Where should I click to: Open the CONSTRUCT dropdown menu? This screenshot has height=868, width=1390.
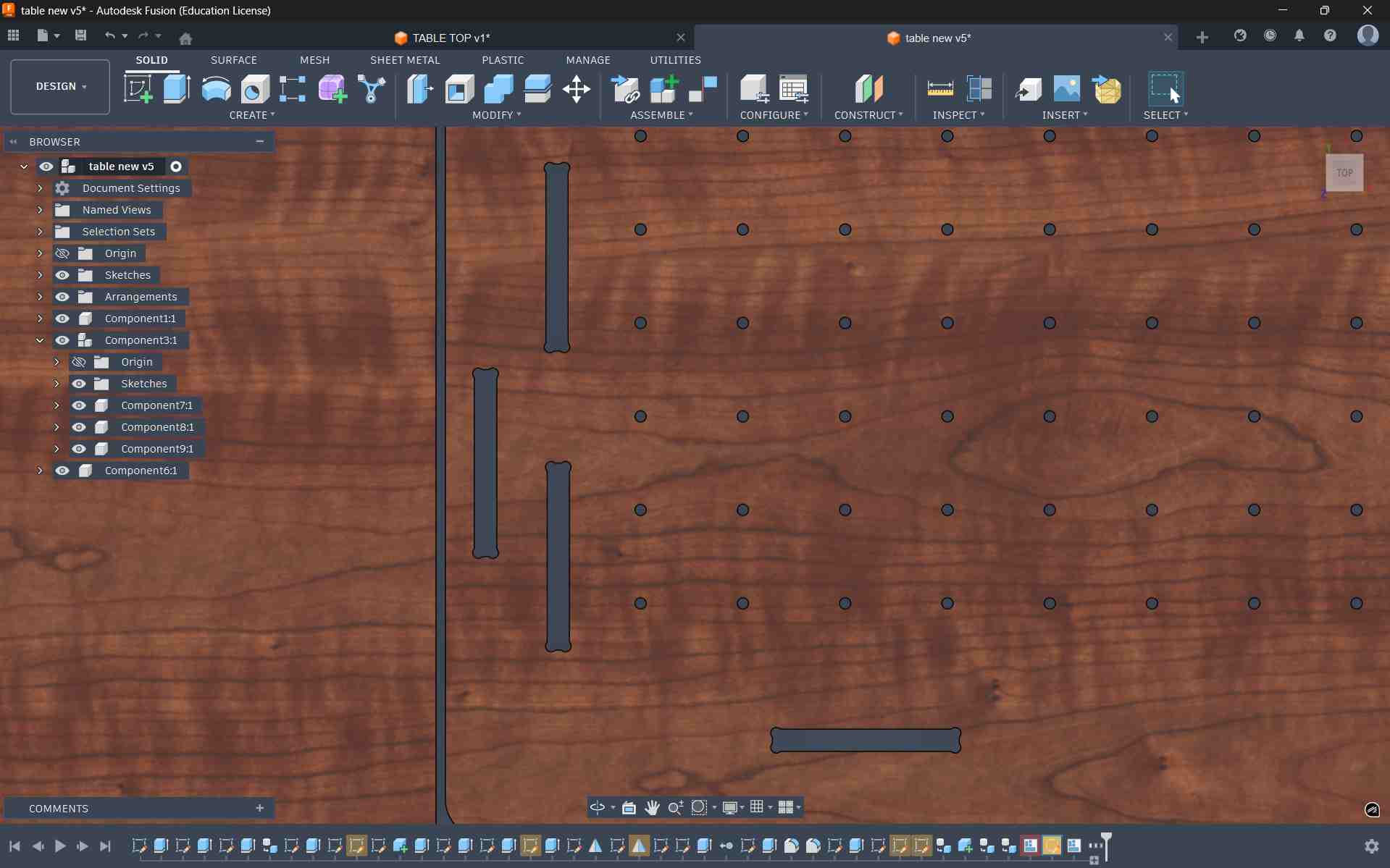click(x=868, y=115)
